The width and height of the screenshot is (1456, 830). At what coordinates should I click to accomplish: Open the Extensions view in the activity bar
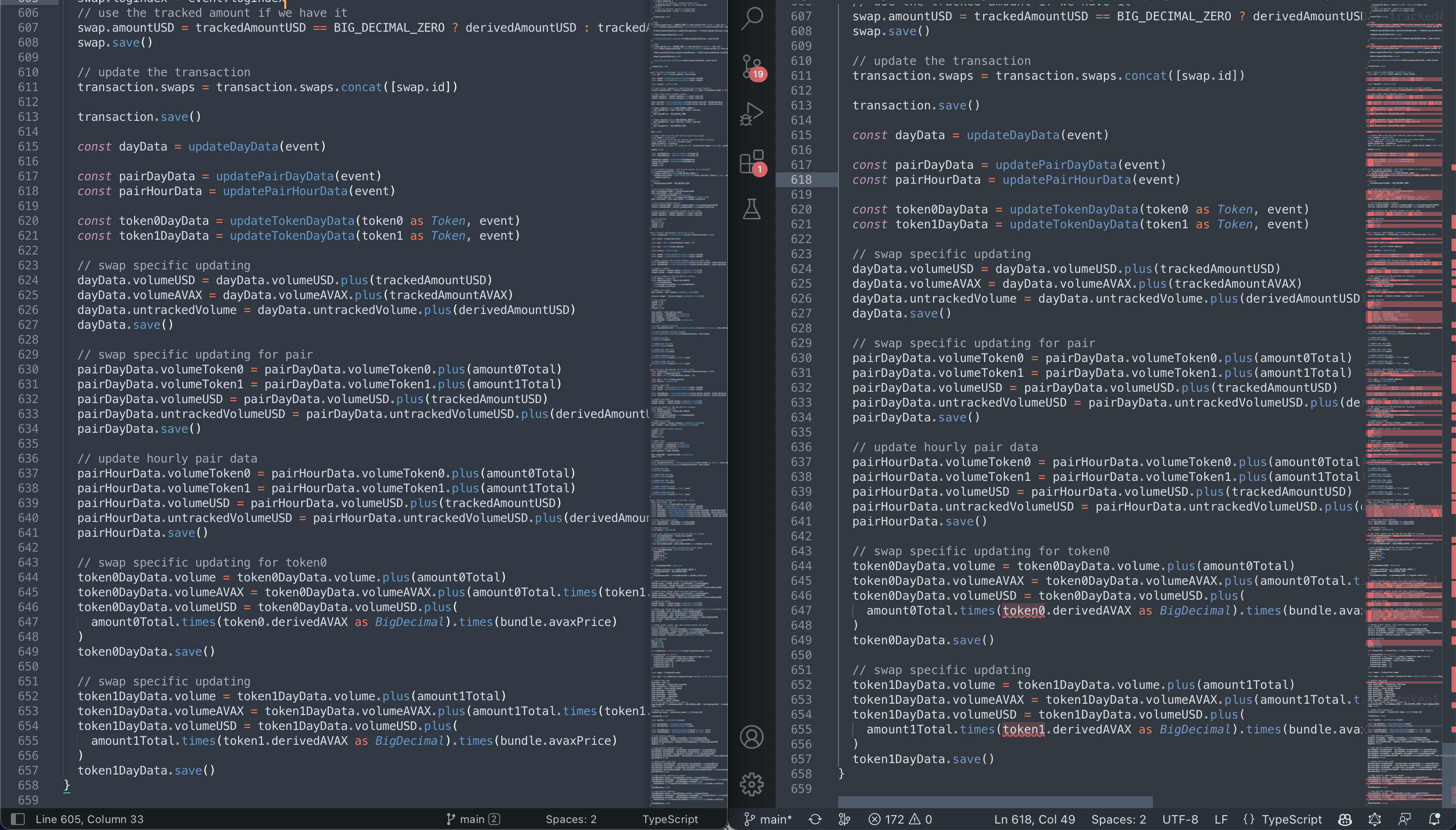point(751,162)
